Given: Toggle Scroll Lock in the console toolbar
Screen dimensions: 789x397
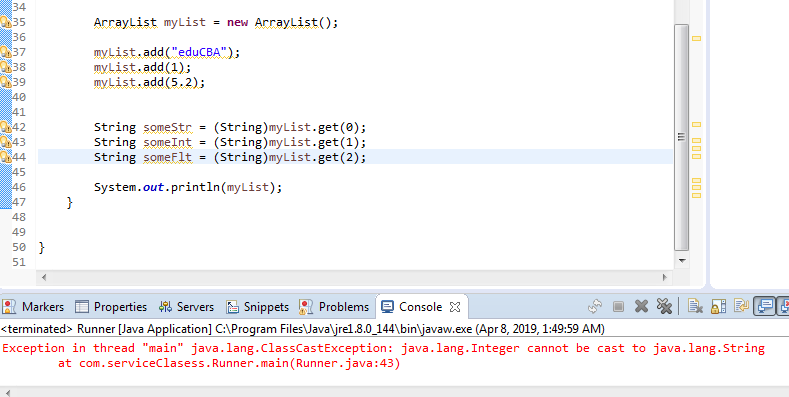Looking at the screenshot, I should pos(718,306).
